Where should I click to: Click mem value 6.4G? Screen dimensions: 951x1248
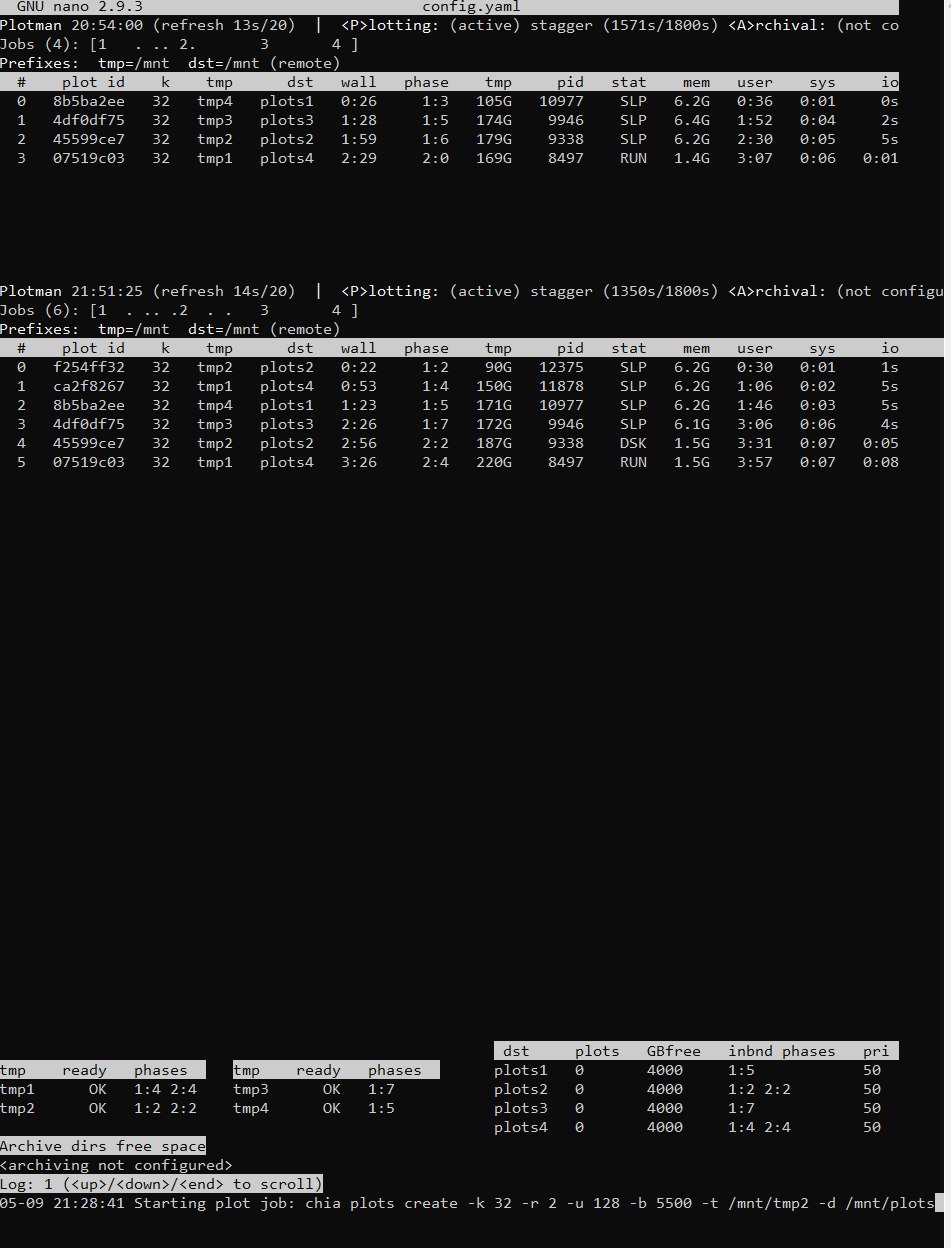(x=692, y=120)
